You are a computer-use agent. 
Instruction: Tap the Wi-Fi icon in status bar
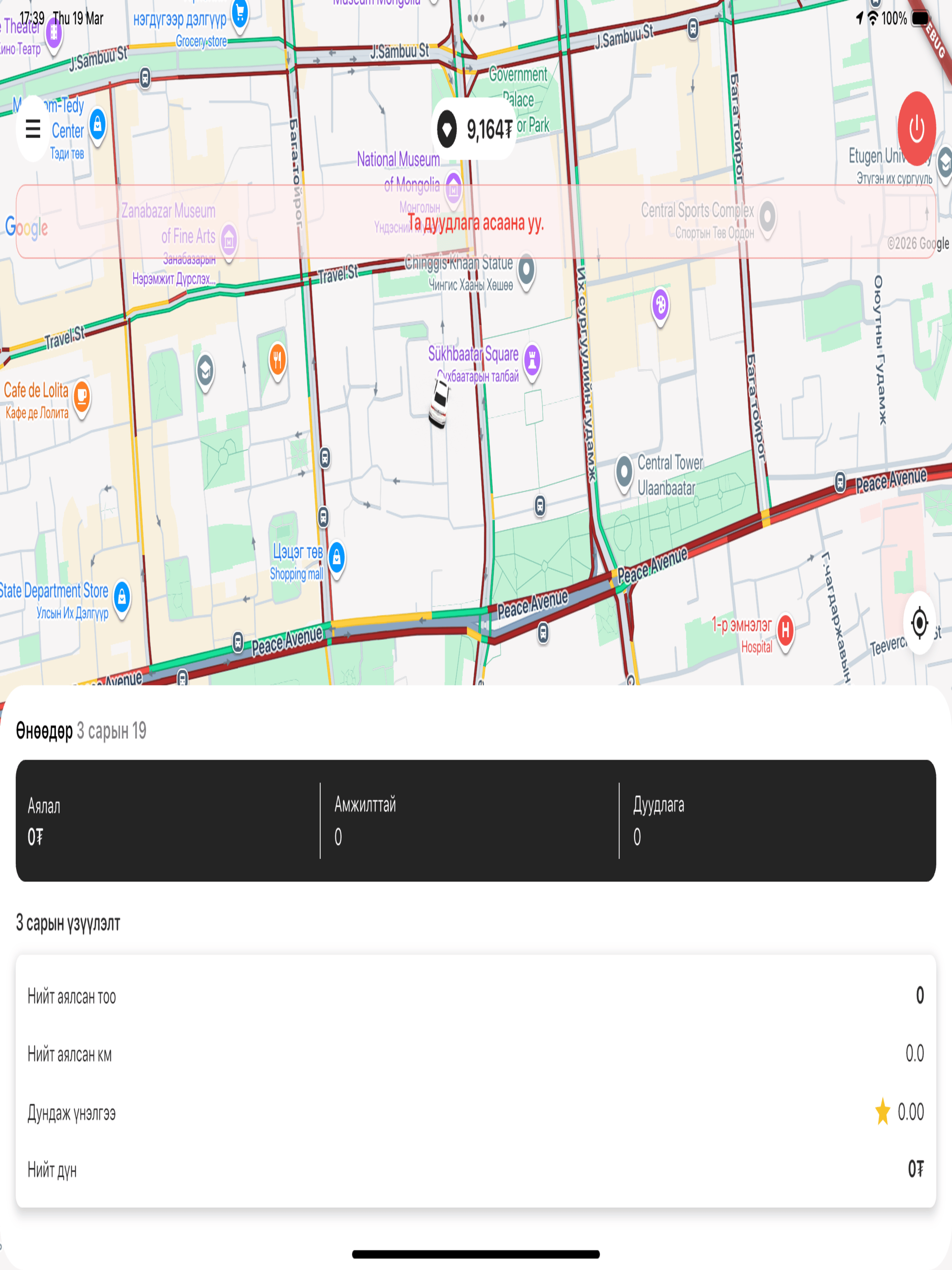pyautogui.click(x=873, y=18)
